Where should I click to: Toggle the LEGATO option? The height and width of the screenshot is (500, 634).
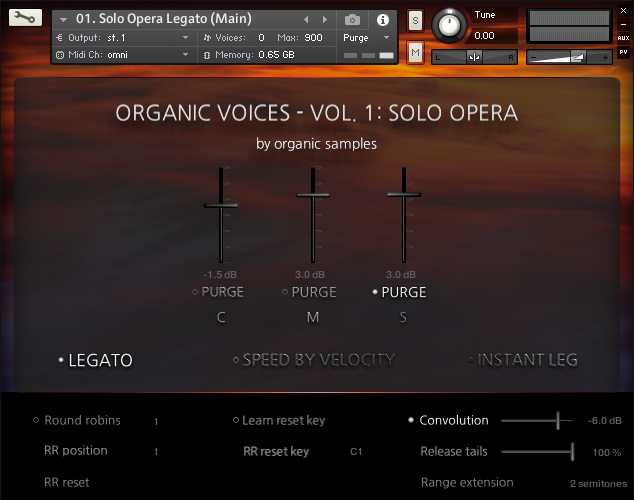96,360
